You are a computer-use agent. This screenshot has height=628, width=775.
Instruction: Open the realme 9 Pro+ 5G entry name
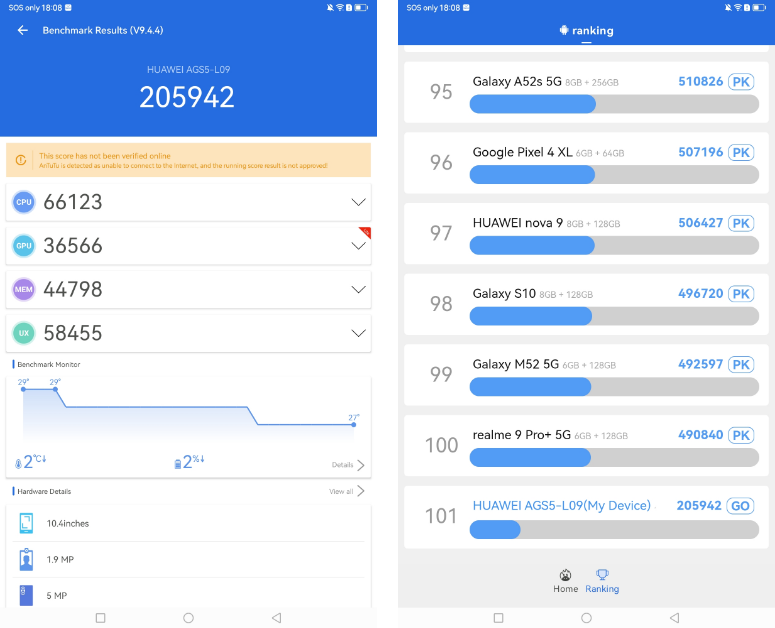tap(521, 435)
